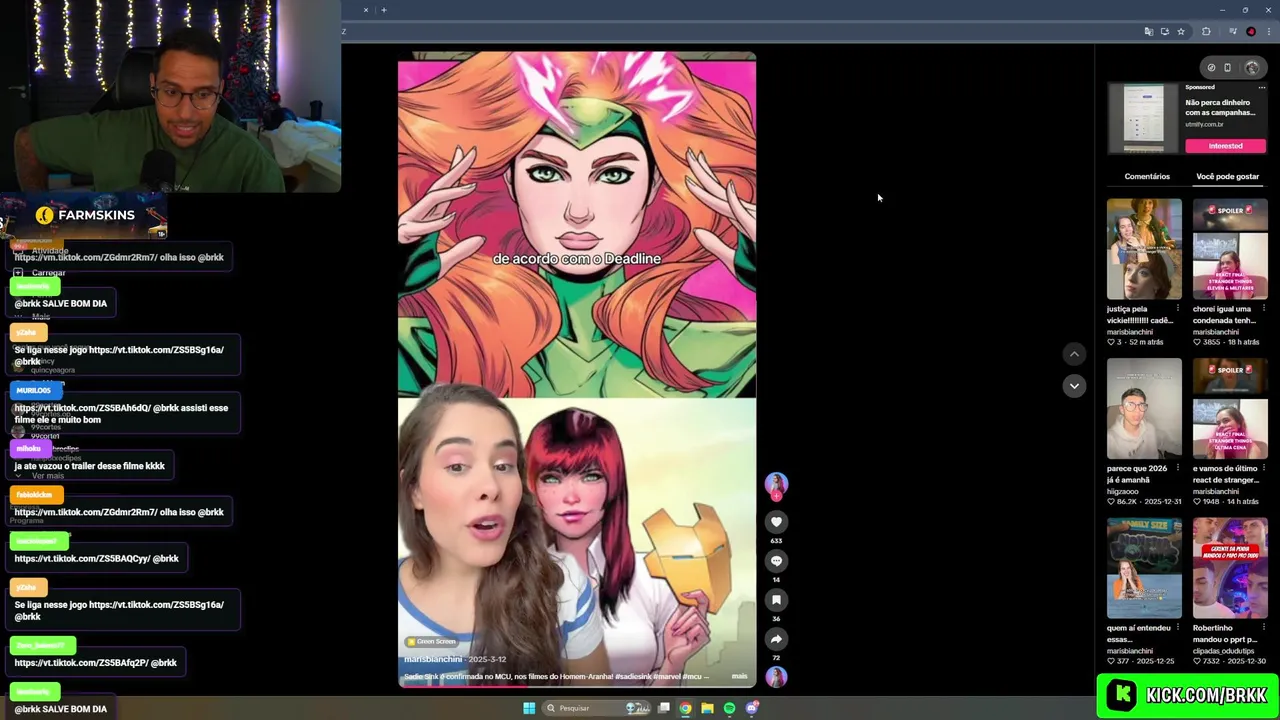Open 'Robertinho mandou o pprt' video thumbnail
Viewport: 1280px width, 720px height.
point(1230,568)
